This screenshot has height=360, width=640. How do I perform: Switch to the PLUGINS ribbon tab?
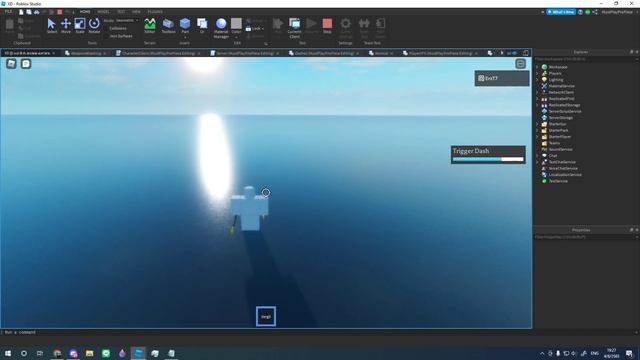[155, 12]
